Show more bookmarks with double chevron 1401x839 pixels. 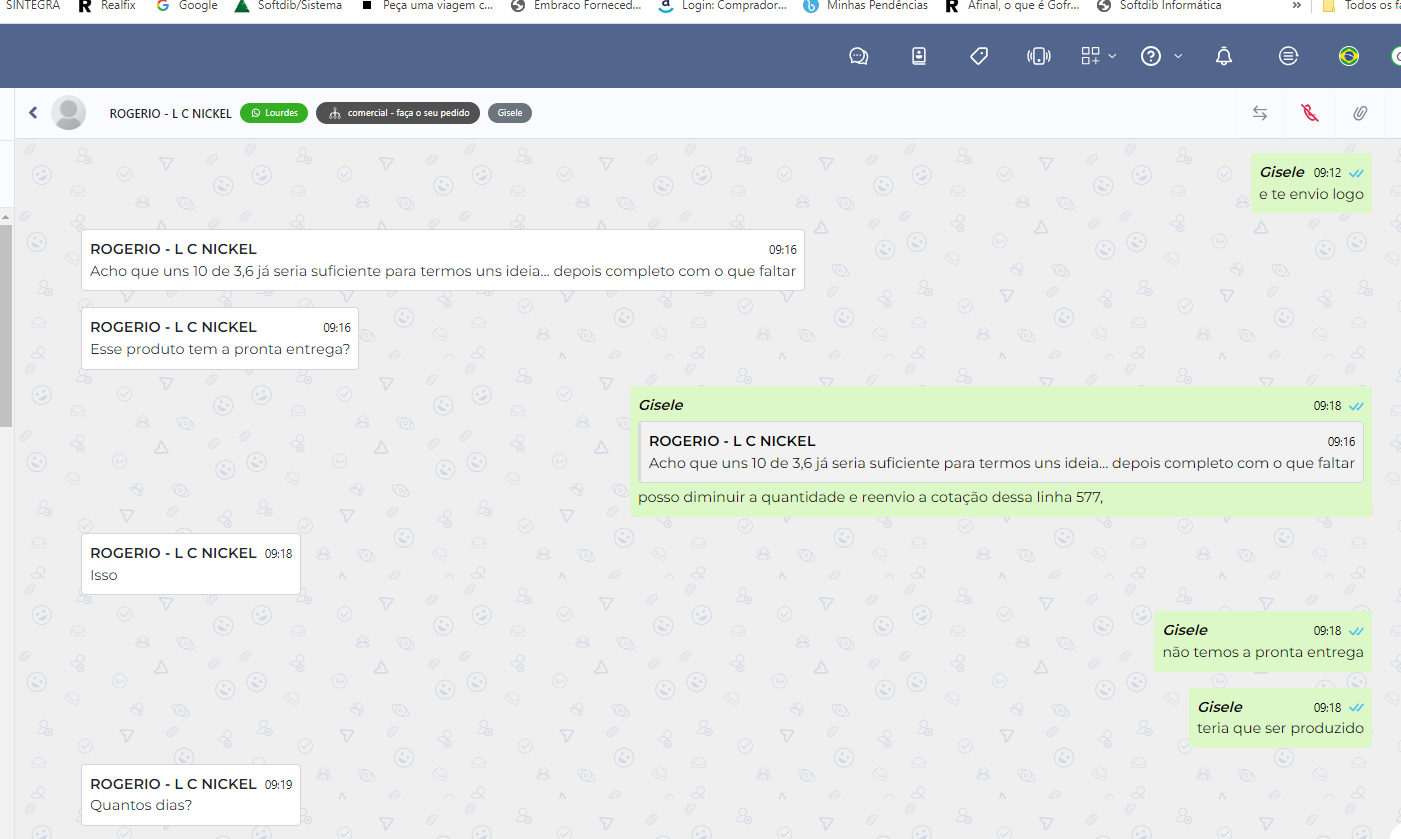[1296, 6]
